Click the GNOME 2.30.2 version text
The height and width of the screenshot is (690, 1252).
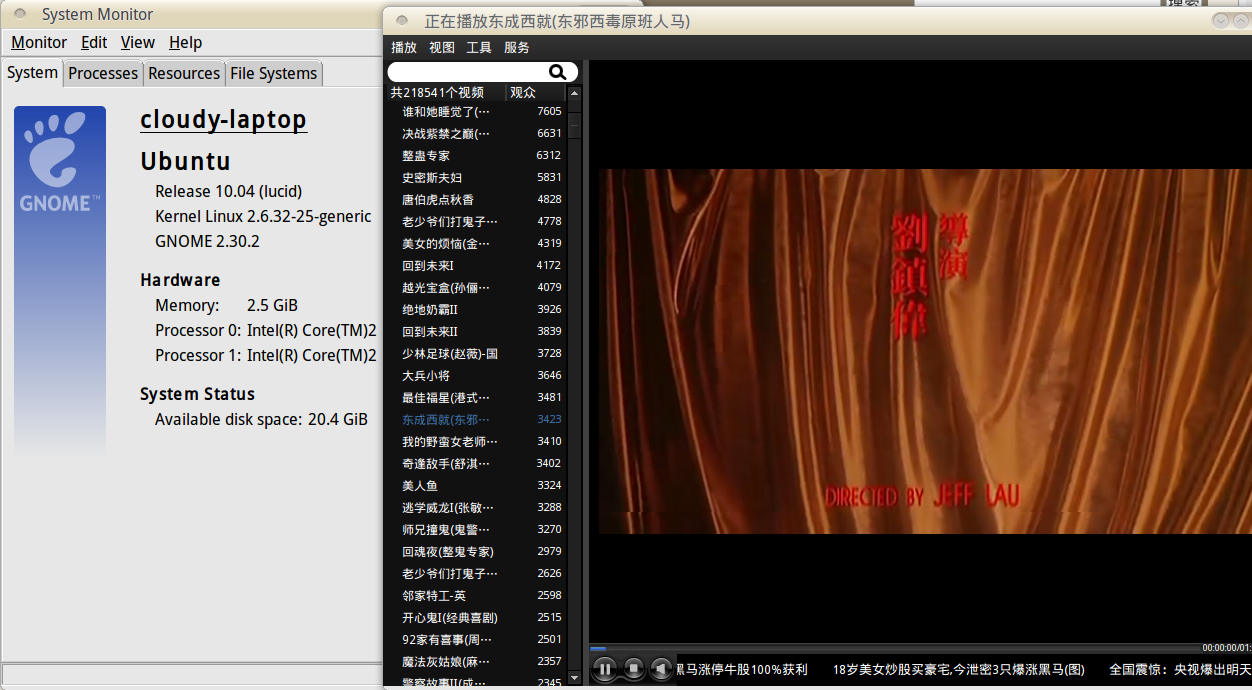[x=207, y=241]
